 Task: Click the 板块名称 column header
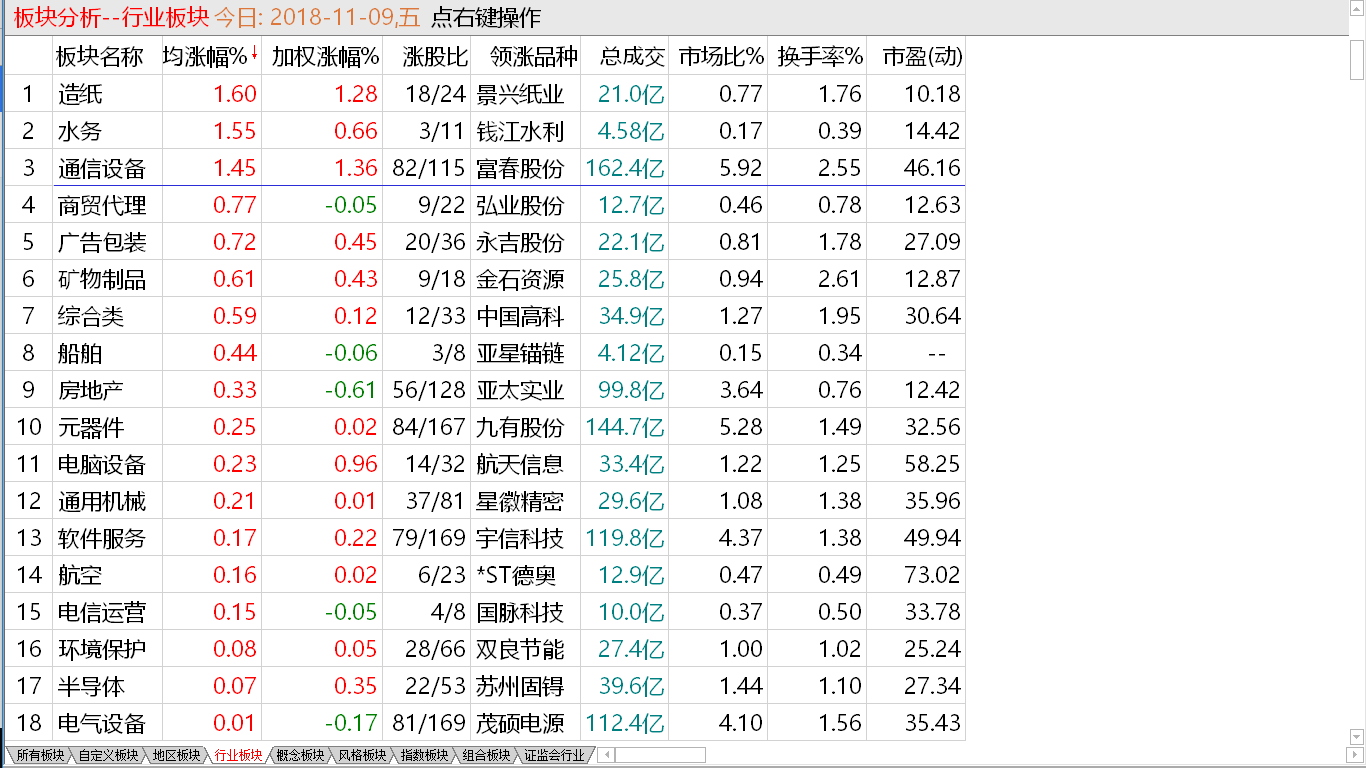tap(100, 57)
